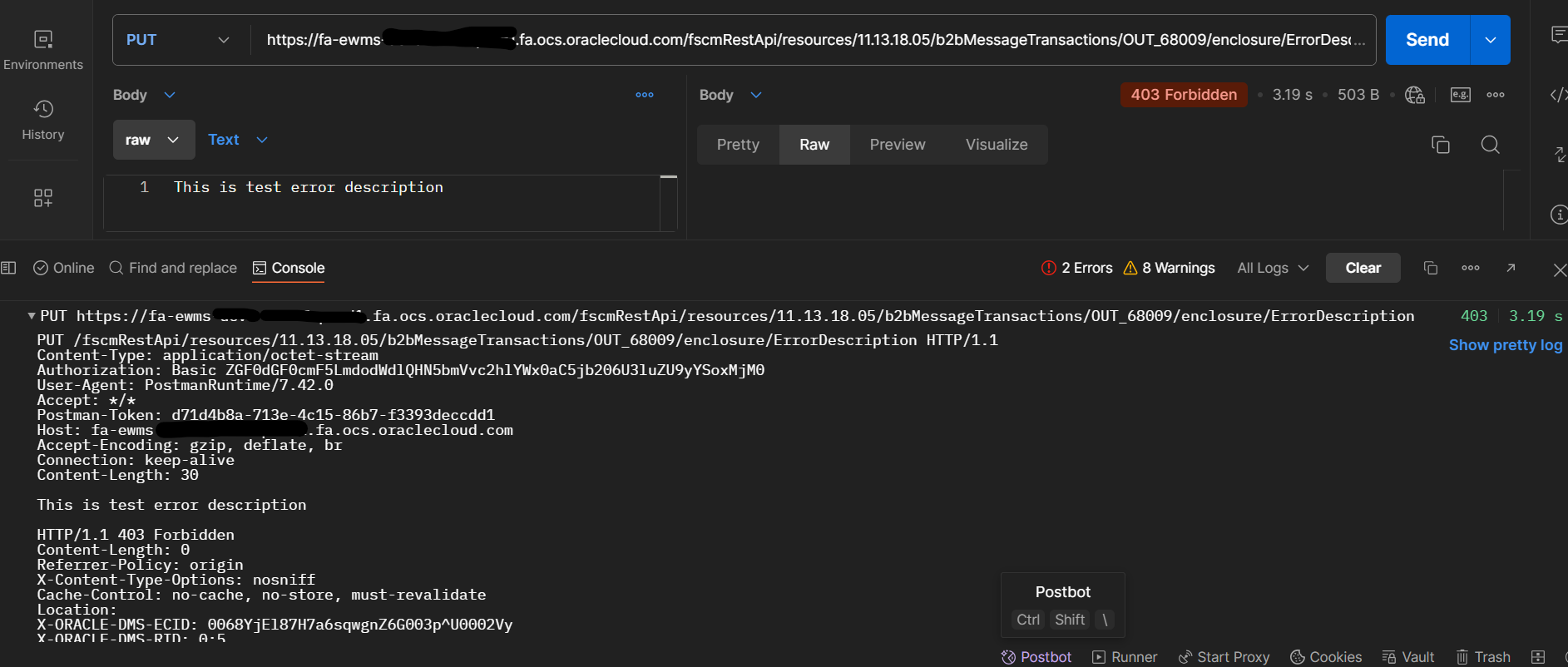Open console more options menu
The height and width of the screenshot is (667, 1568).
(1471, 268)
